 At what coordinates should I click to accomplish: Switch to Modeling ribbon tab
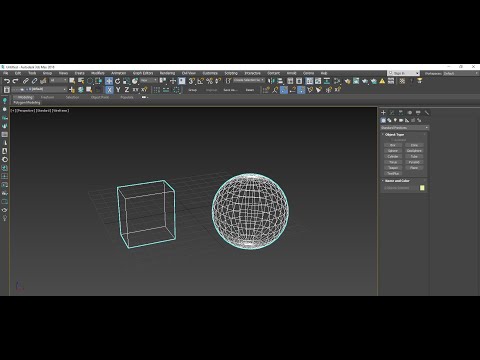click(x=25, y=97)
